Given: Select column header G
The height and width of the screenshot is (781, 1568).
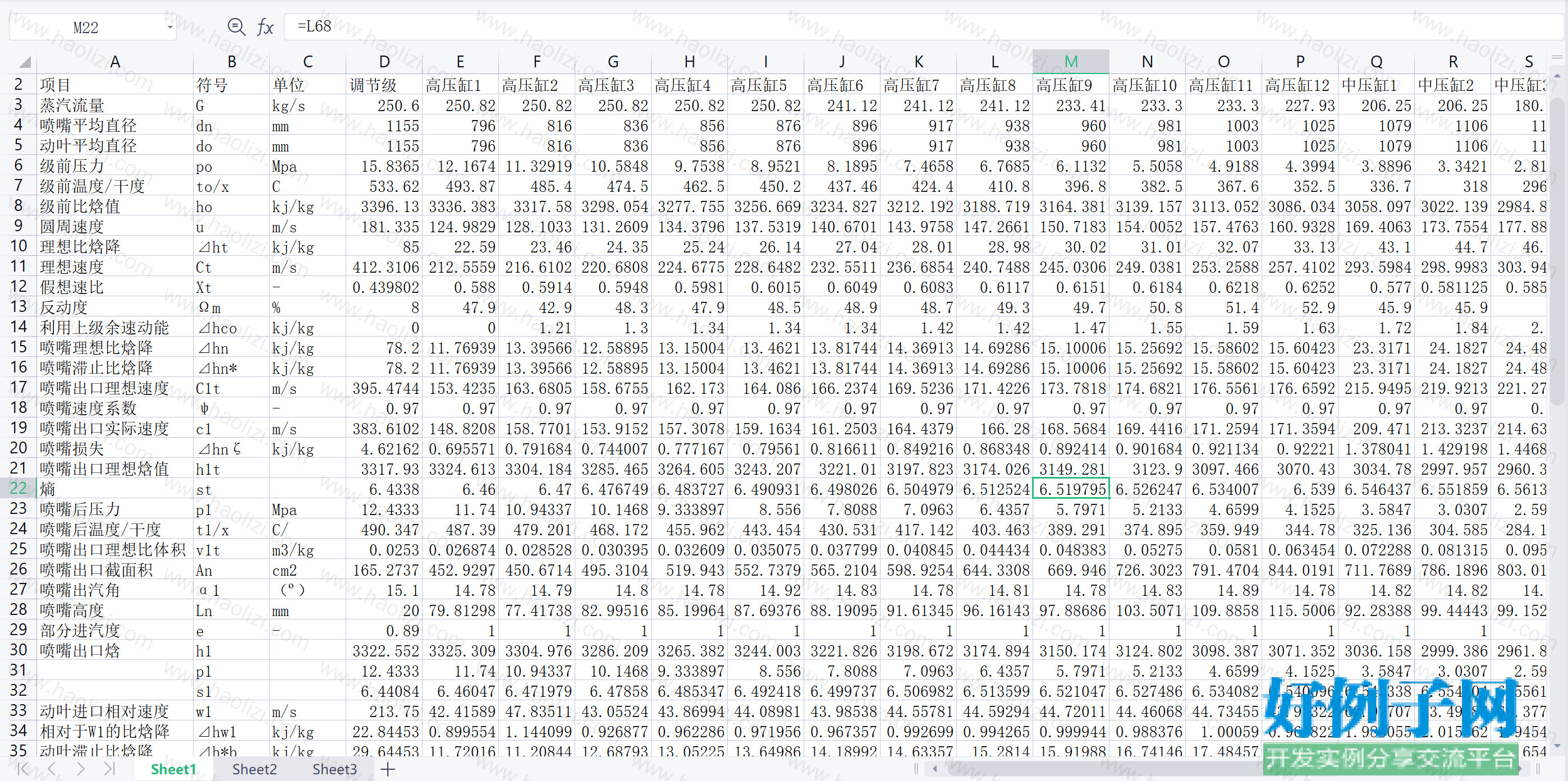Looking at the screenshot, I should (613, 62).
